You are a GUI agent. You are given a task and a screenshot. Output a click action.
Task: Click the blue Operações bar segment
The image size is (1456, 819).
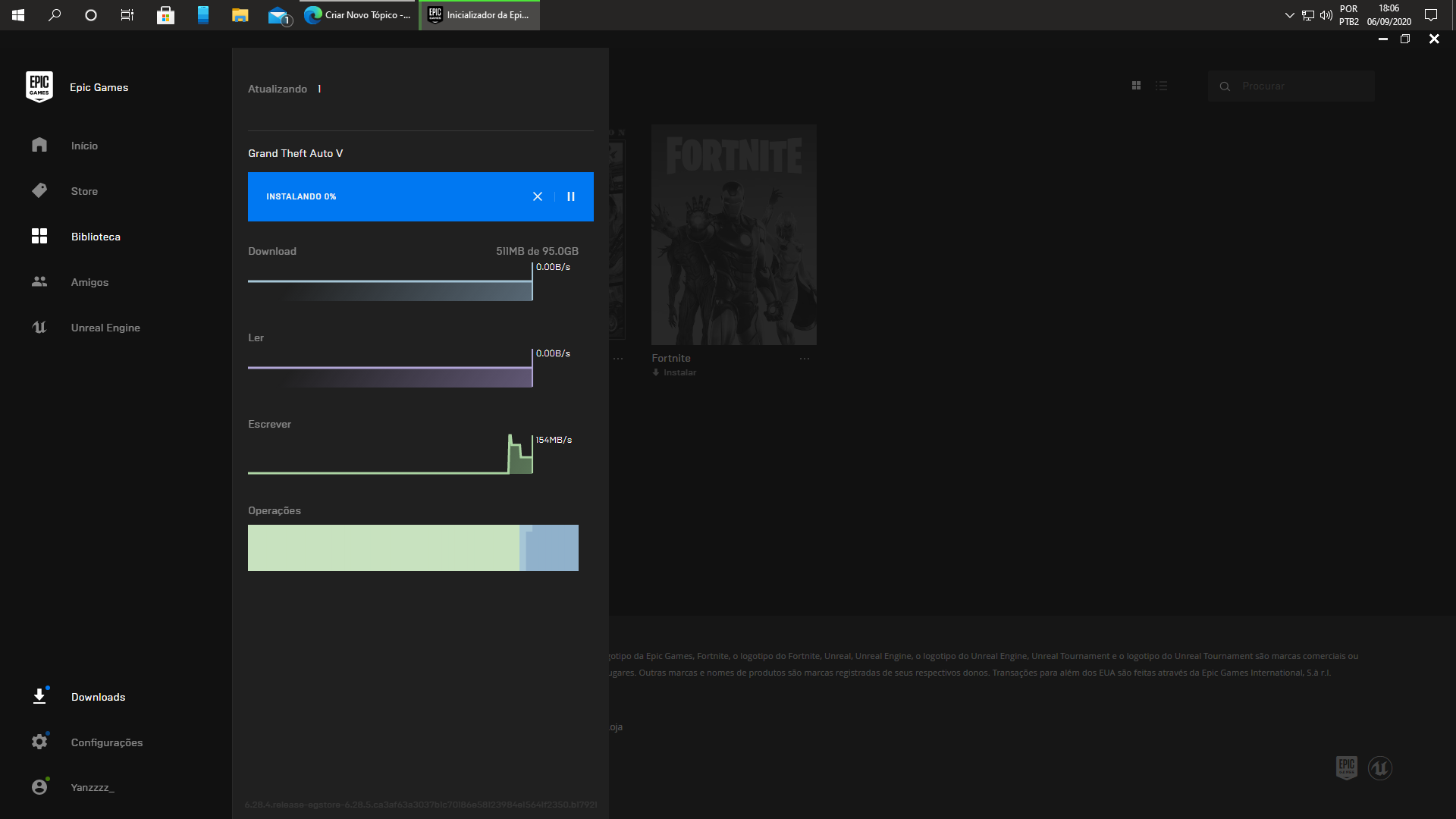552,548
